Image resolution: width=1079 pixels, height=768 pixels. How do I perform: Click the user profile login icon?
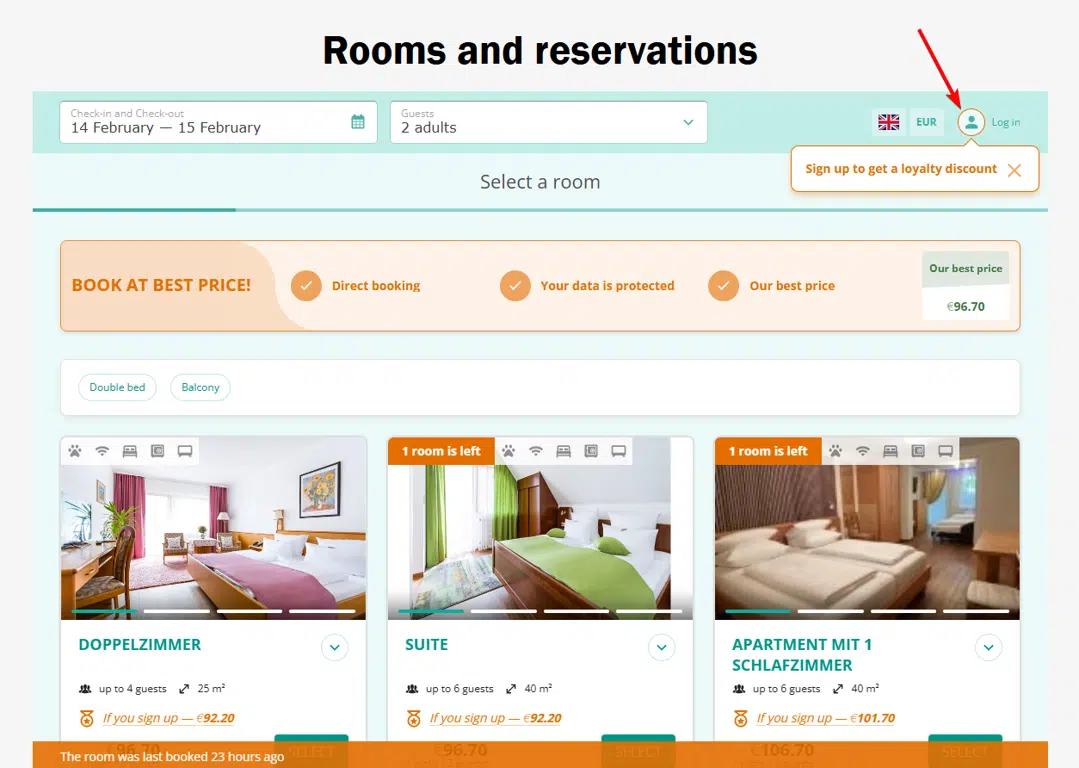(971, 122)
